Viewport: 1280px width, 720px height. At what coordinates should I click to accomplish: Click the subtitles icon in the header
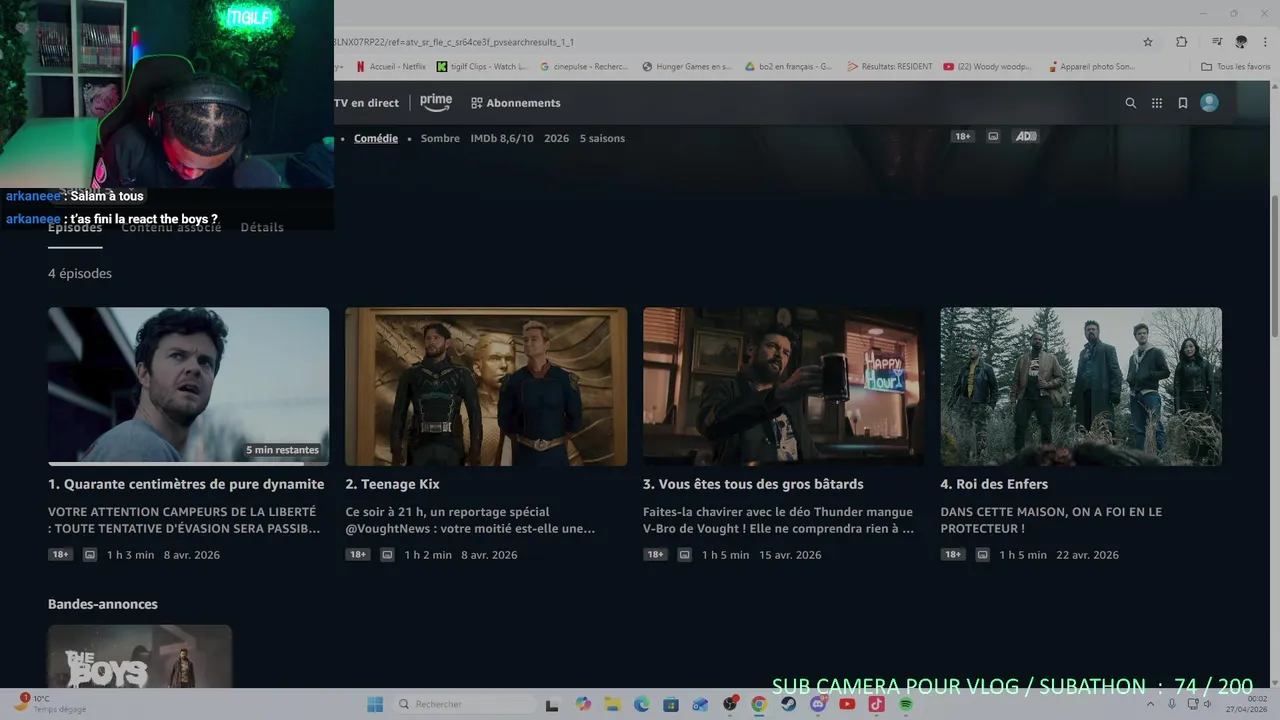click(993, 136)
